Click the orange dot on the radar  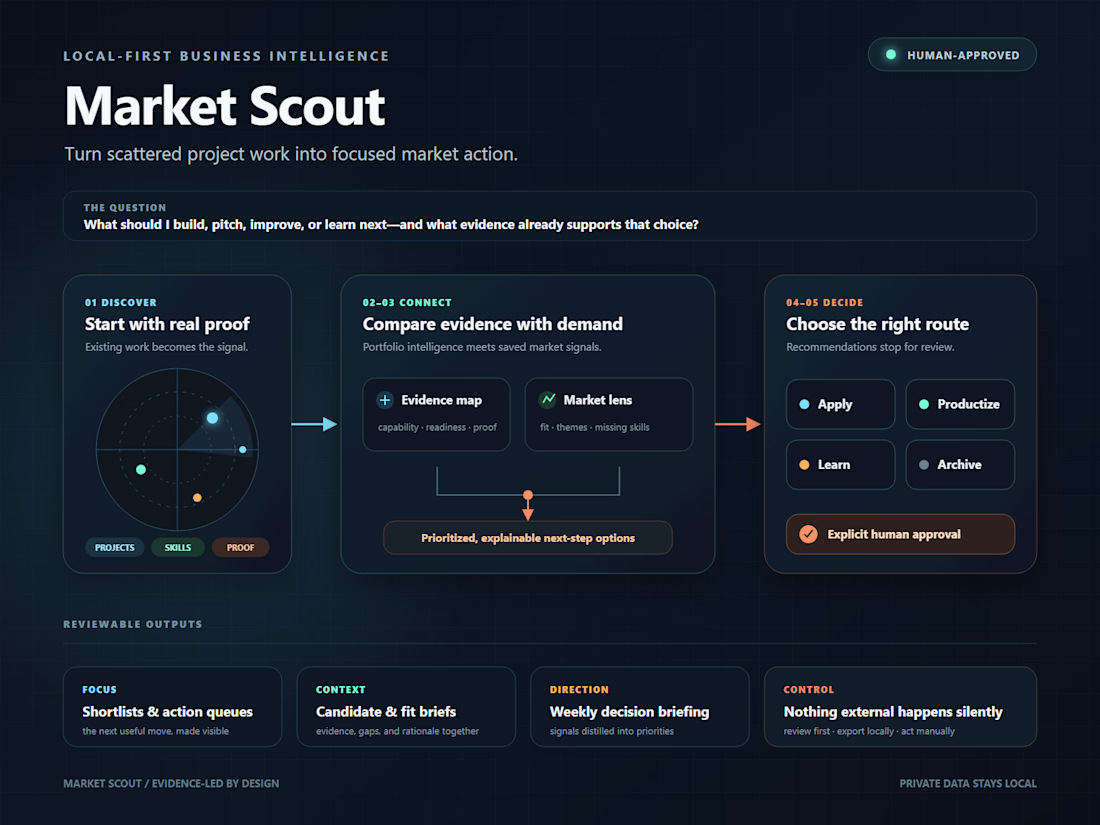197,497
